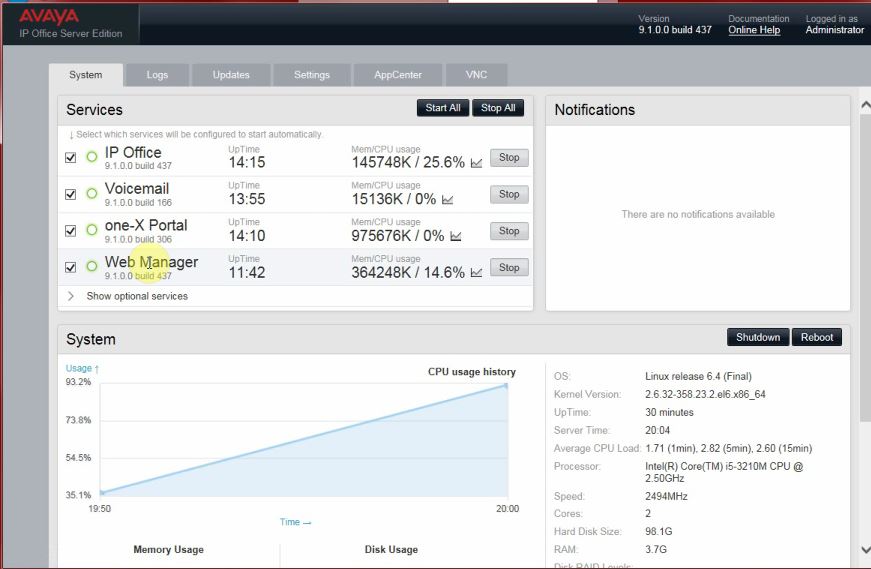Screen dimensions: 871x569
Task: Open usage graph icon for one-X Portal
Action: click(455, 236)
